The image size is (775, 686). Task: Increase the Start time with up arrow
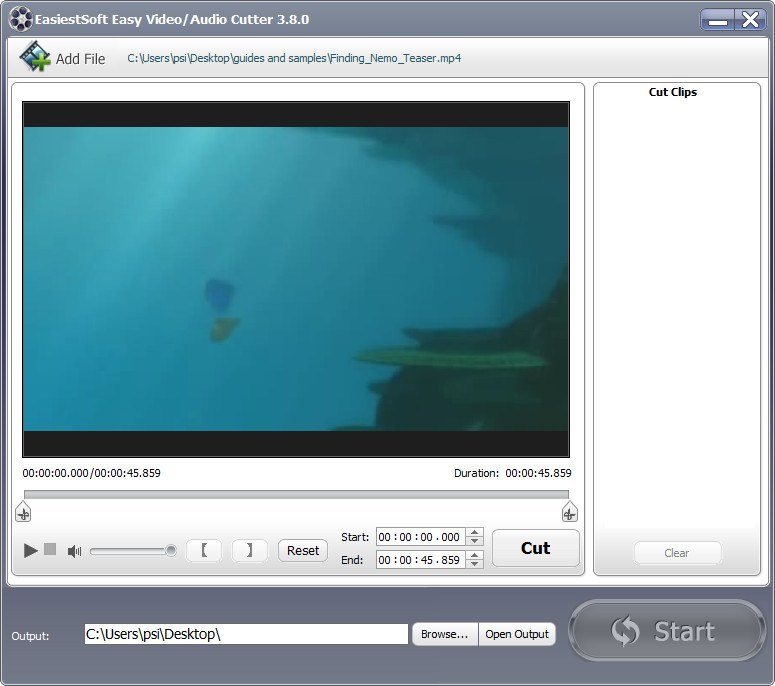pos(474,532)
